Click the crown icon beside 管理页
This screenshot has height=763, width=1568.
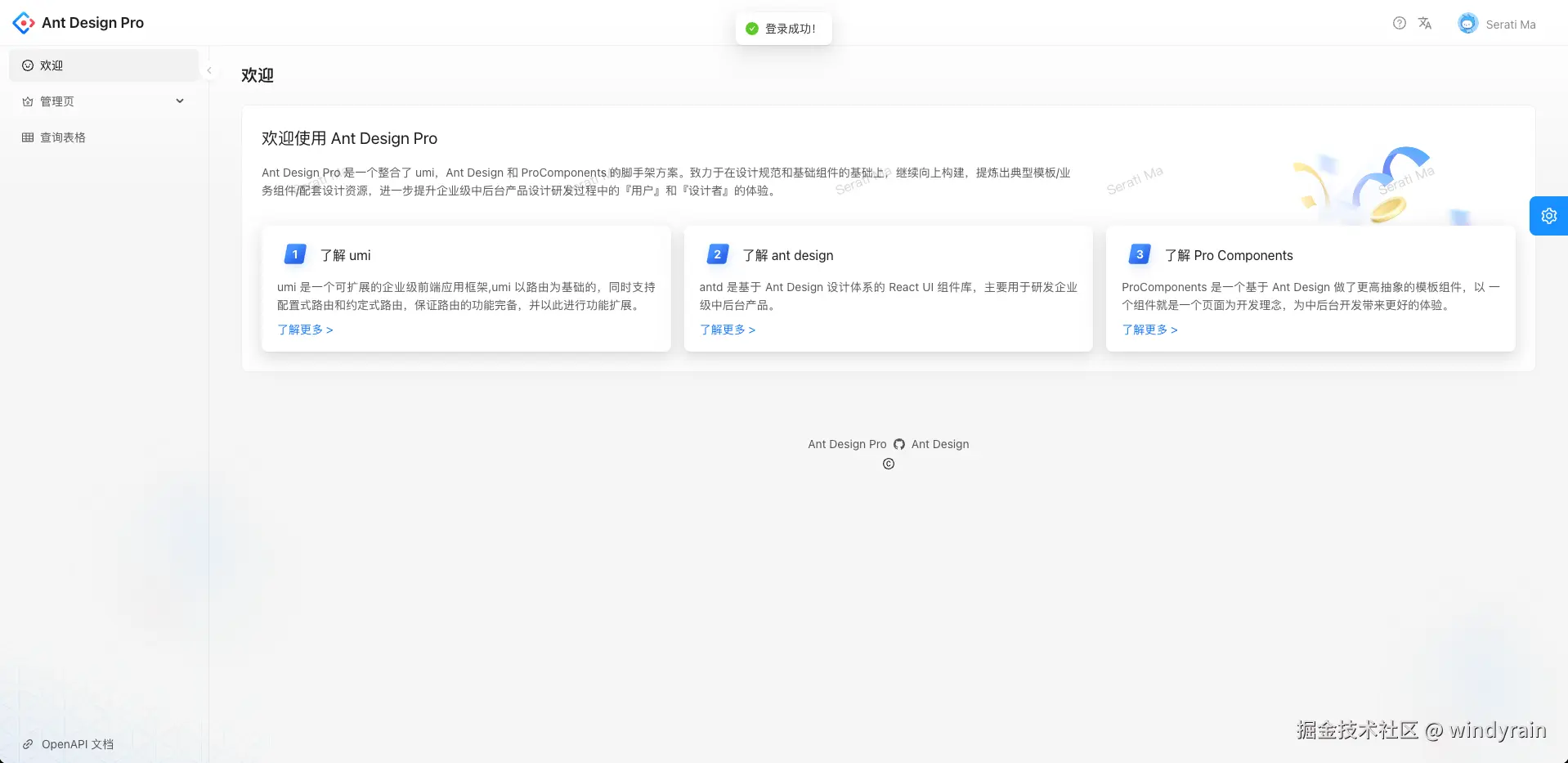28,101
